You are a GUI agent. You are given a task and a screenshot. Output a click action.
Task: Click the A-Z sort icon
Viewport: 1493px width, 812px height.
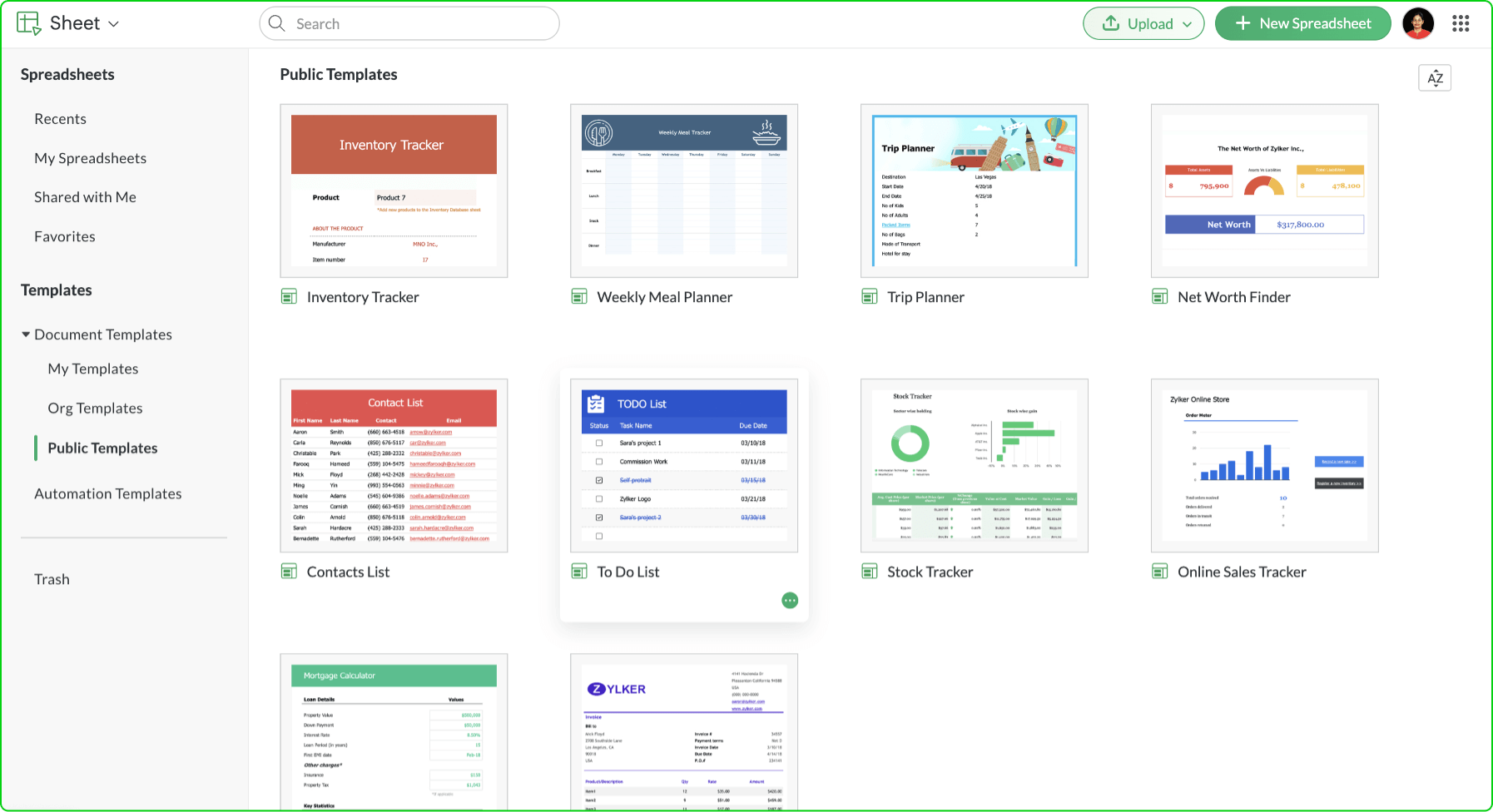tap(1435, 77)
